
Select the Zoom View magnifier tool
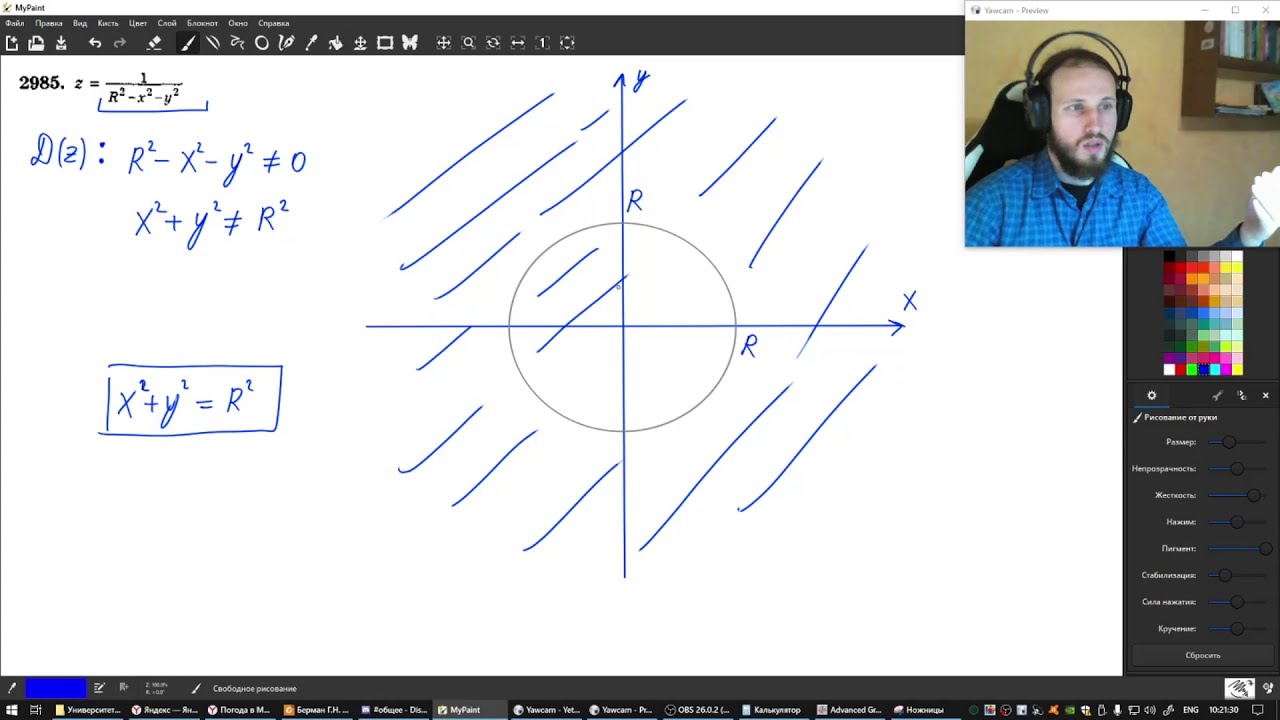(468, 43)
